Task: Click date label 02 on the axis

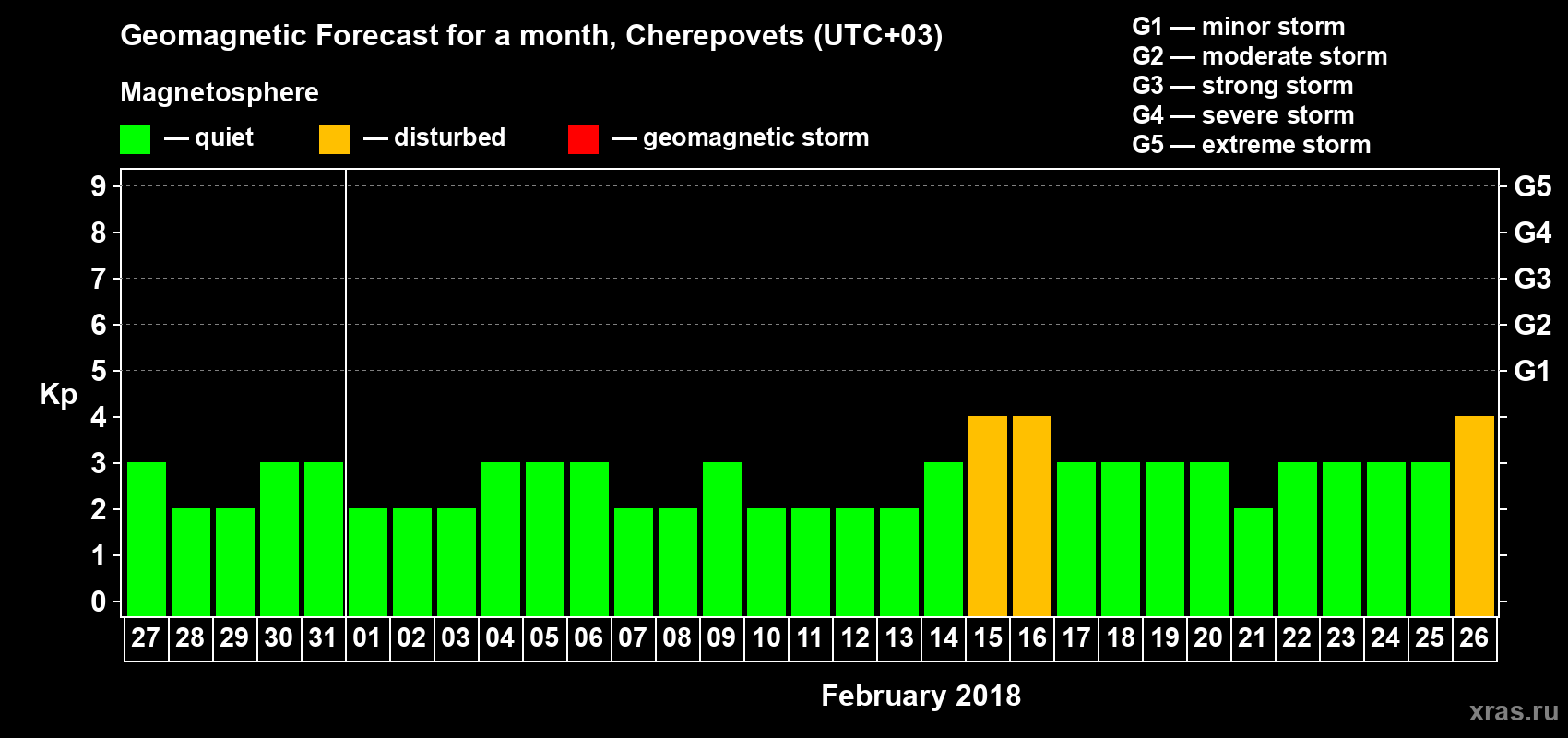Action: [x=411, y=638]
